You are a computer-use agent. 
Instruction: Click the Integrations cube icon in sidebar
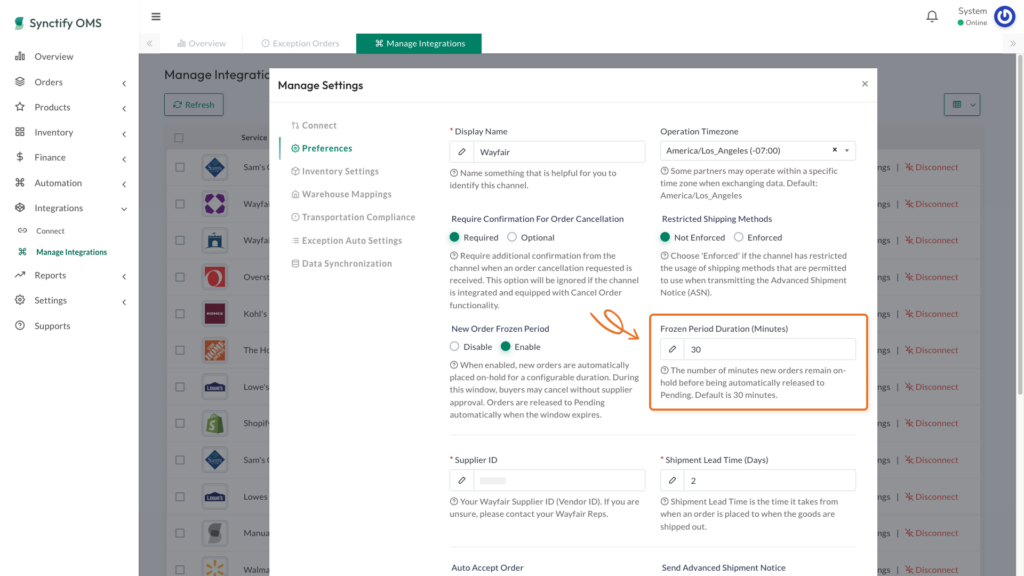tap(20, 208)
